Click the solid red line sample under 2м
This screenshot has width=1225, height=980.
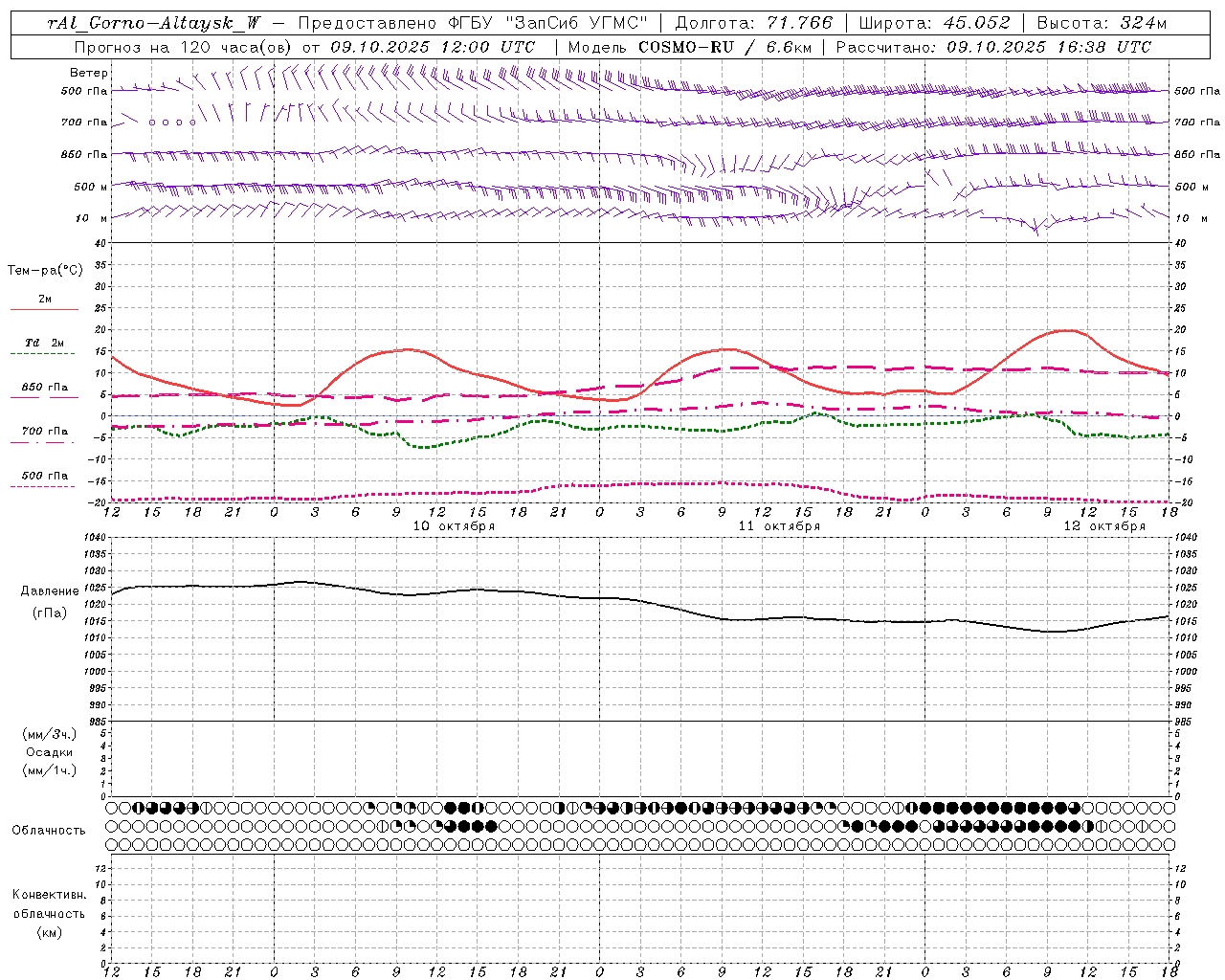(44, 309)
